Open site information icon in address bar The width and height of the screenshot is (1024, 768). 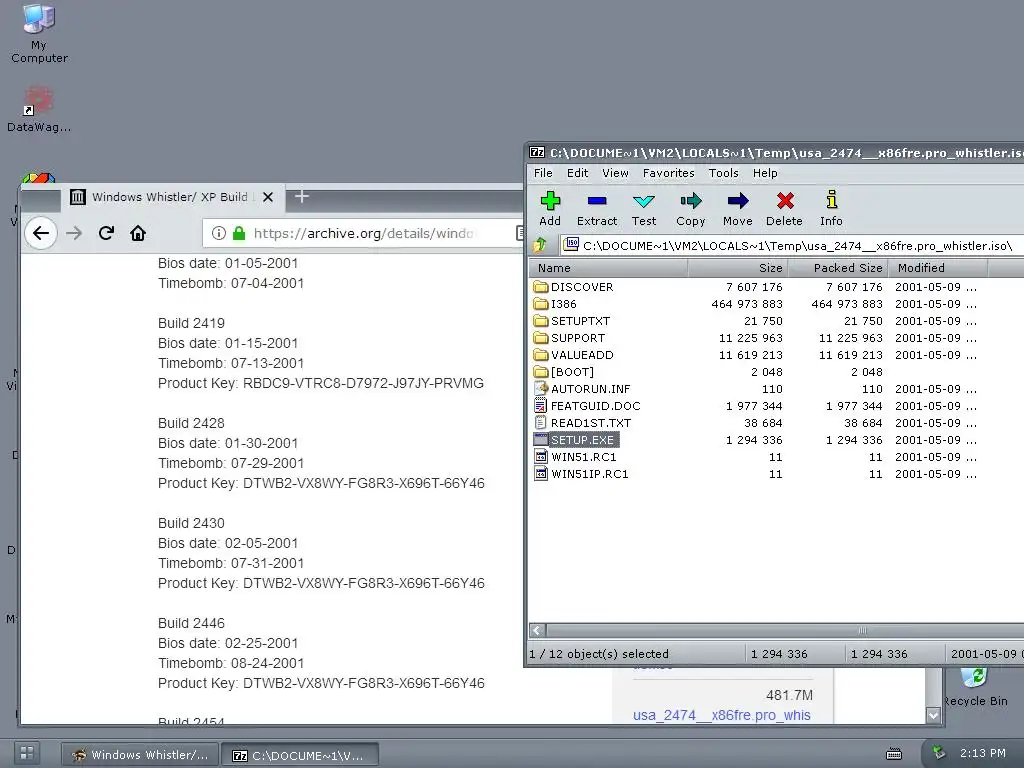click(x=219, y=233)
